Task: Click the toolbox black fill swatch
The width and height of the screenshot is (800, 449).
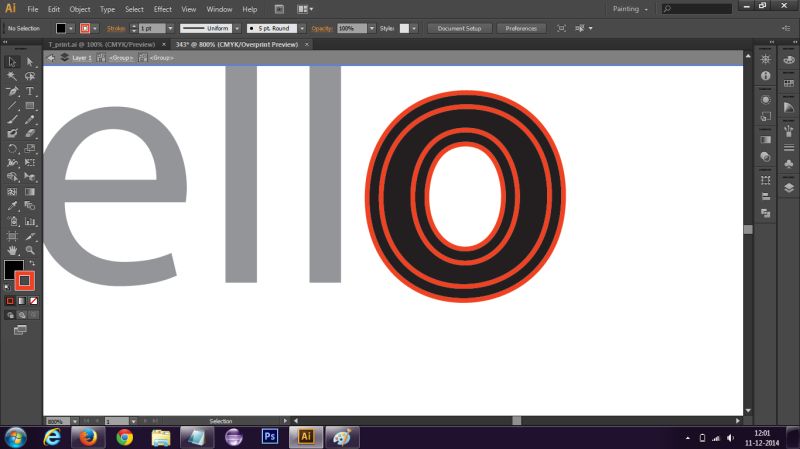Action: pos(12,268)
